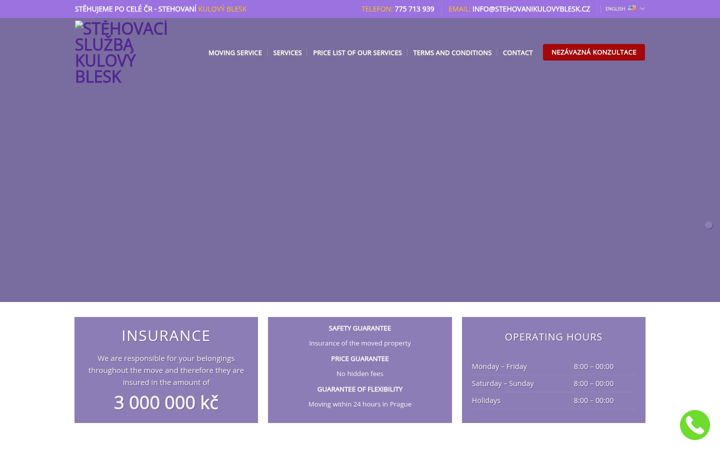Open the Moving Service menu item
Image resolution: width=720 pixels, height=450 pixels.
click(x=235, y=53)
